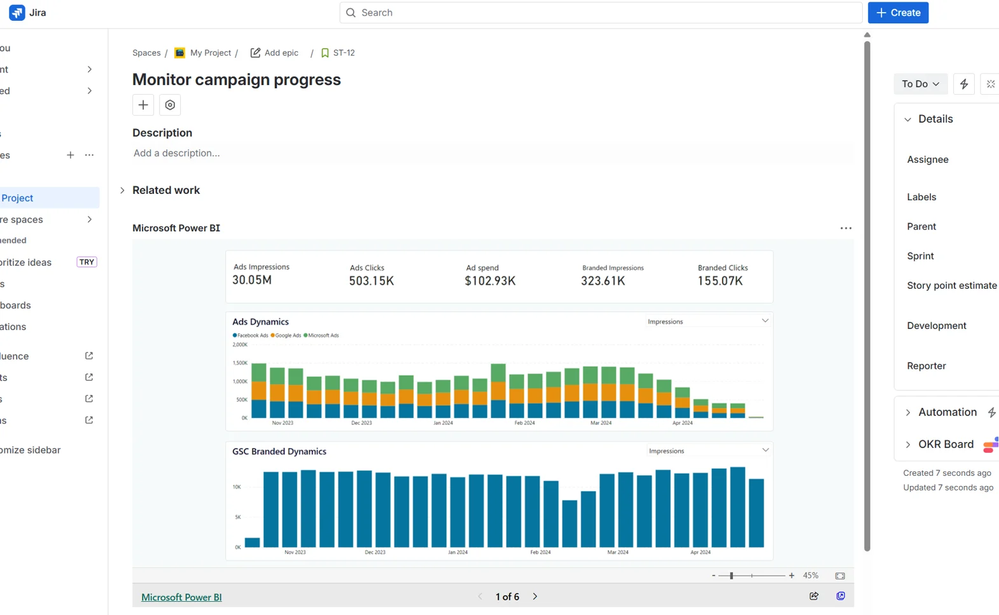Viewport: 999px width, 615px height.
Task: Collapse the Details section
Action: tap(908, 119)
